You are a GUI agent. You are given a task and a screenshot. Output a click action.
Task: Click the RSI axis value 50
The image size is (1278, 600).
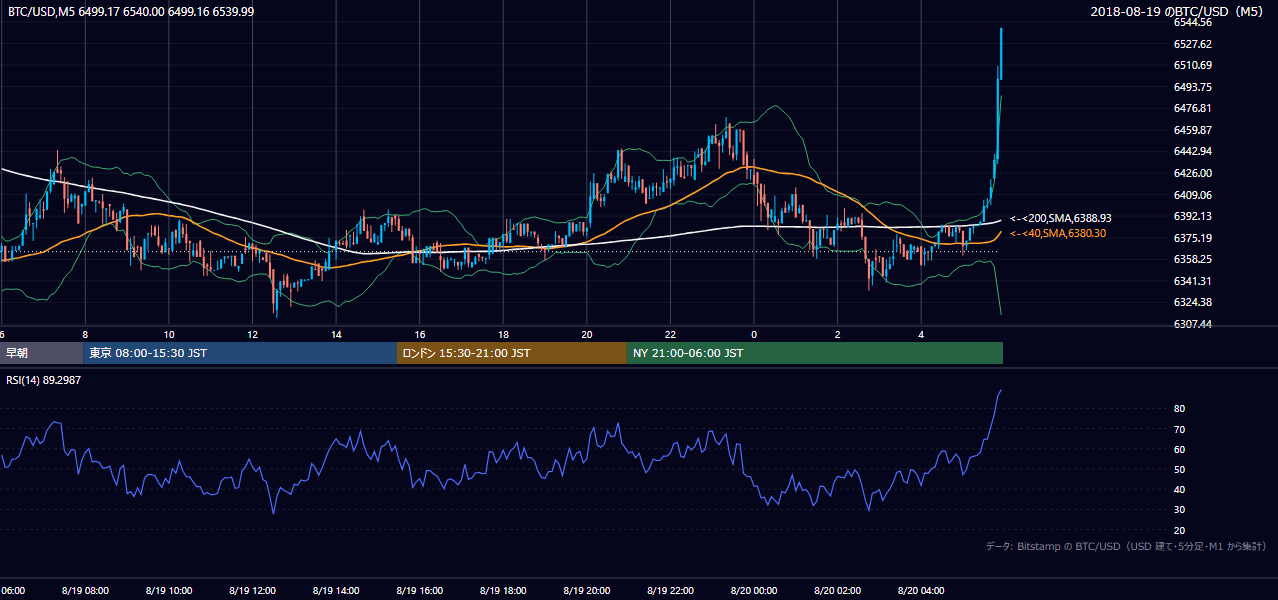(x=1180, y=469)
